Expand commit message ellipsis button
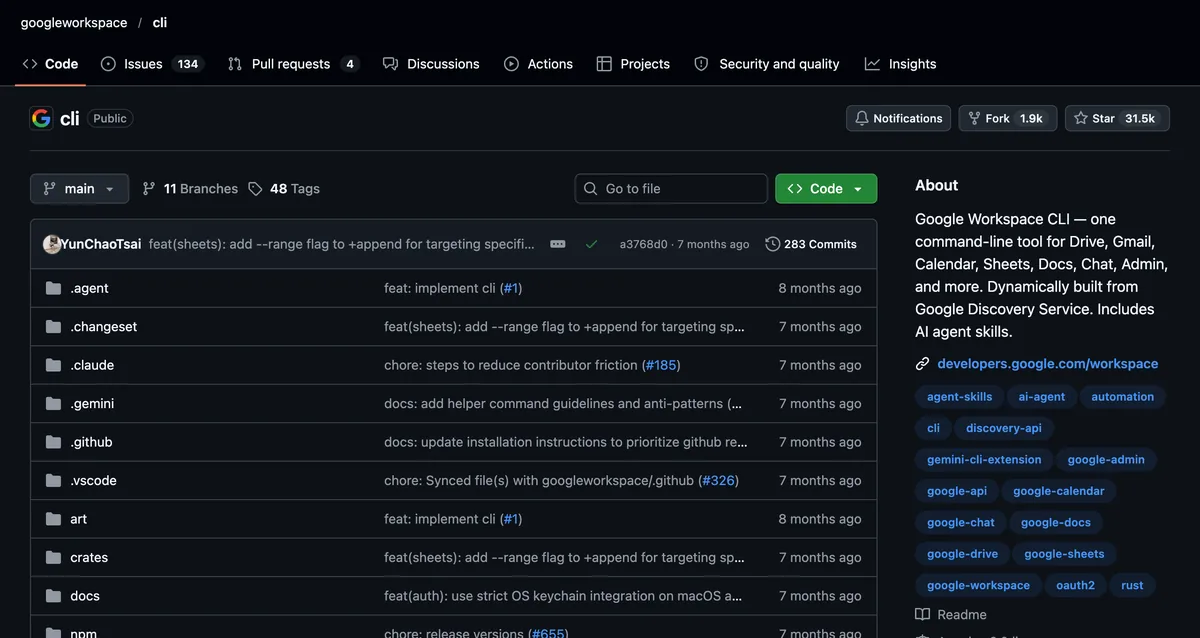 point(558,244)
